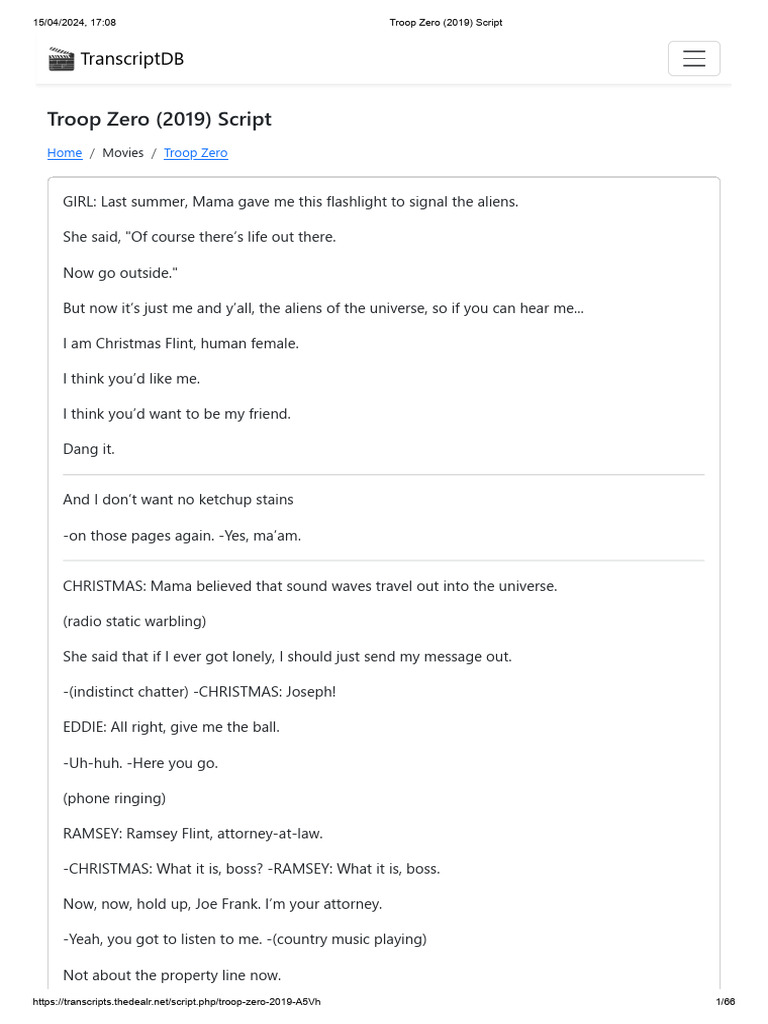Click the 1/66 page number indicator
This screenshot has width=768, height=1024.
[x=725, y=1002]
